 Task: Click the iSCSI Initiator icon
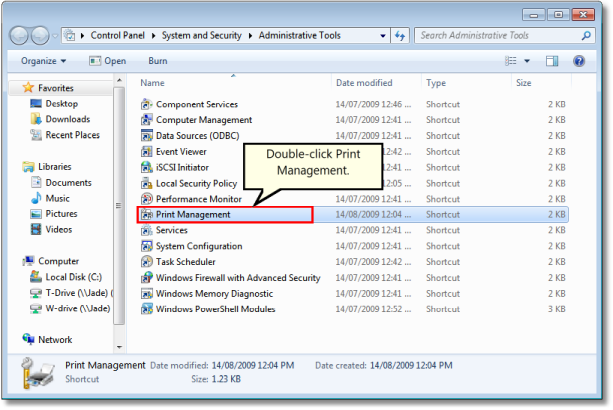147,167
